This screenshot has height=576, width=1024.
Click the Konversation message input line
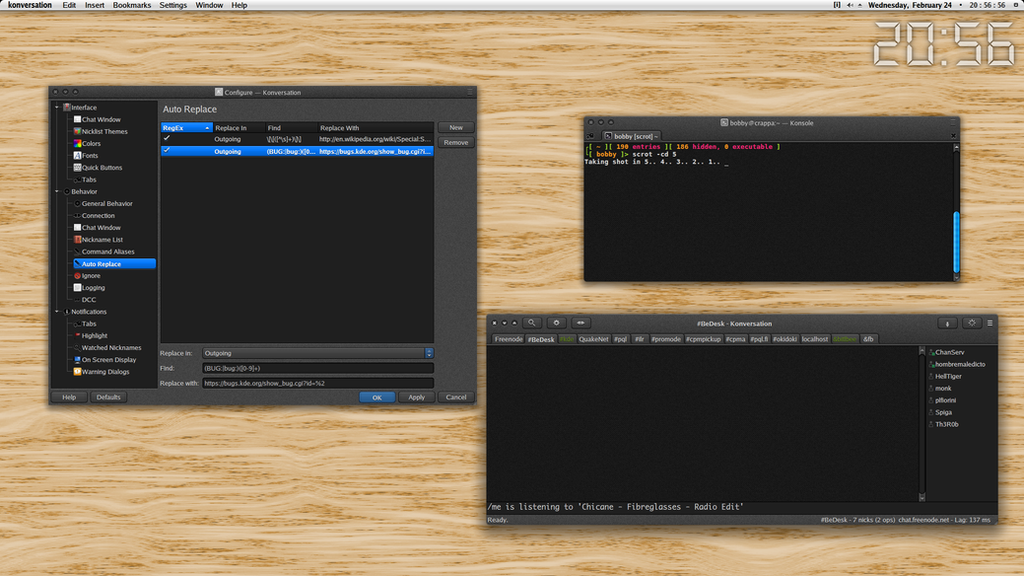click(x=742, y=507)
